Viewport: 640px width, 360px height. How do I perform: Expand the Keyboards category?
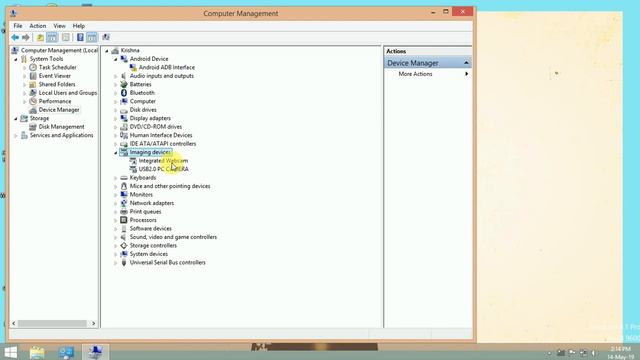116,178
